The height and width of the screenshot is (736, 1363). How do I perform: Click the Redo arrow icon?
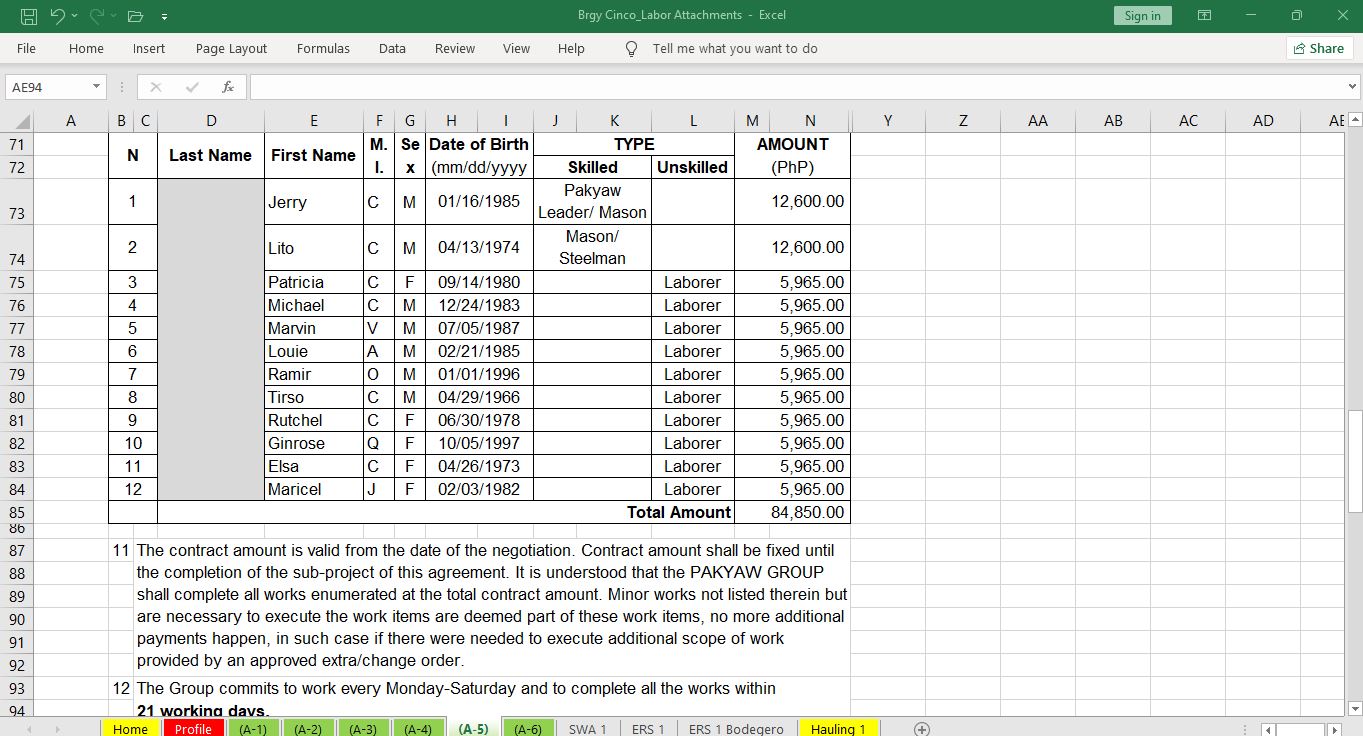tap(98, 16)
